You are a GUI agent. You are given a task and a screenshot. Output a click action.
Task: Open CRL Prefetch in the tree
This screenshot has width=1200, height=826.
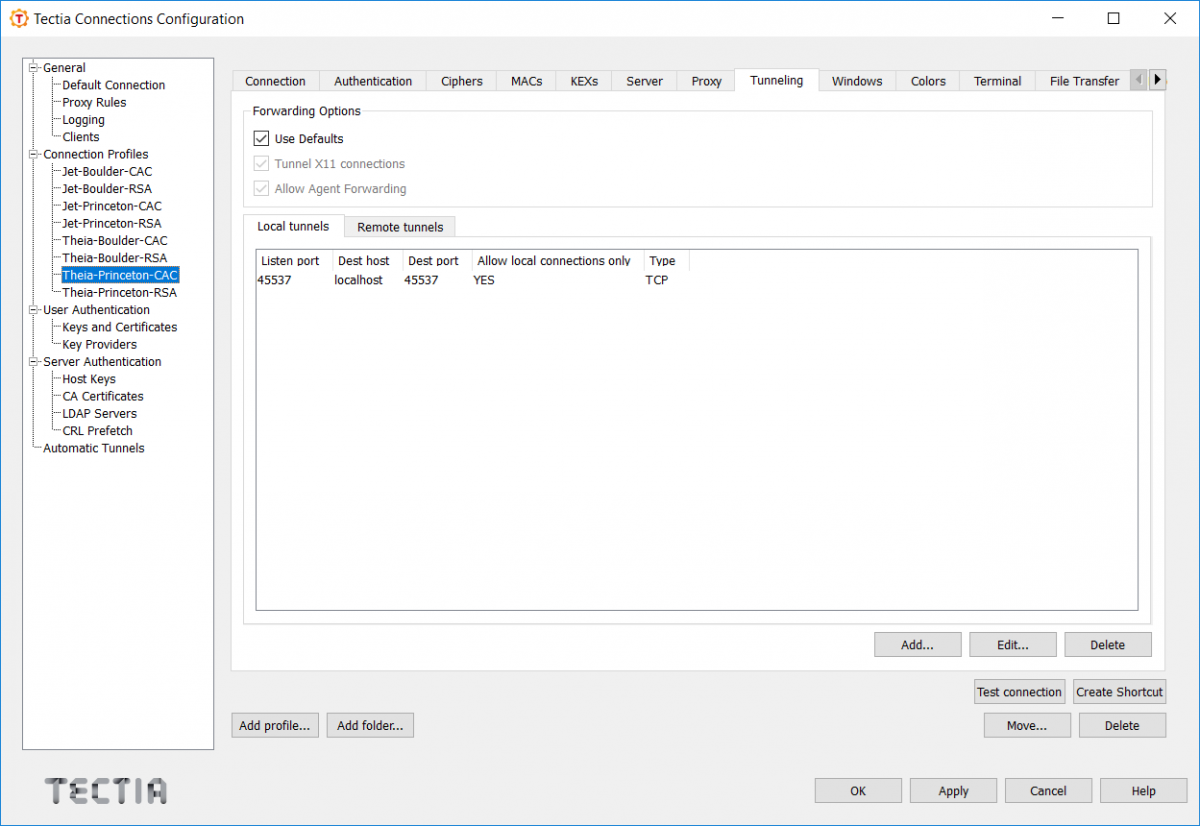click(x=97, y=431)
